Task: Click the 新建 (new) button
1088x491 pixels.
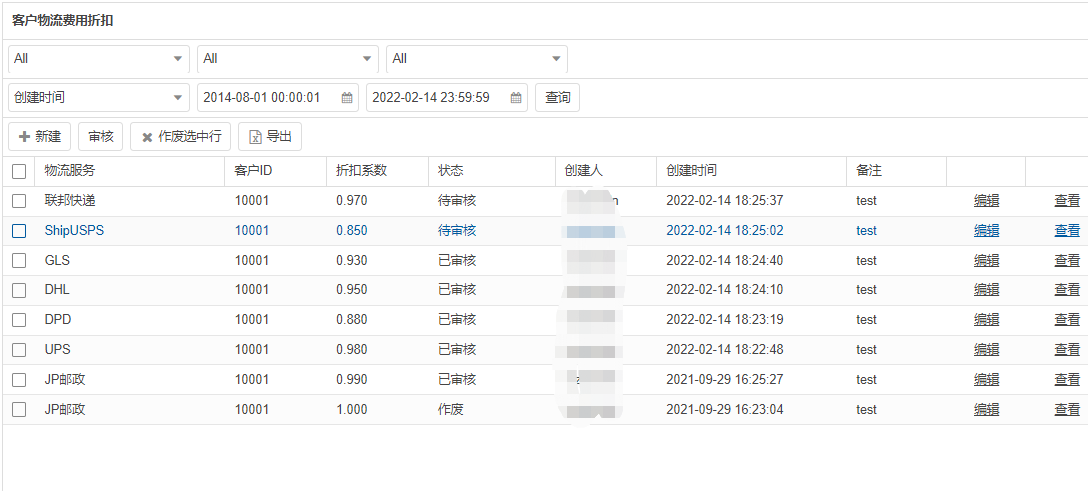Action: point(40,137)
